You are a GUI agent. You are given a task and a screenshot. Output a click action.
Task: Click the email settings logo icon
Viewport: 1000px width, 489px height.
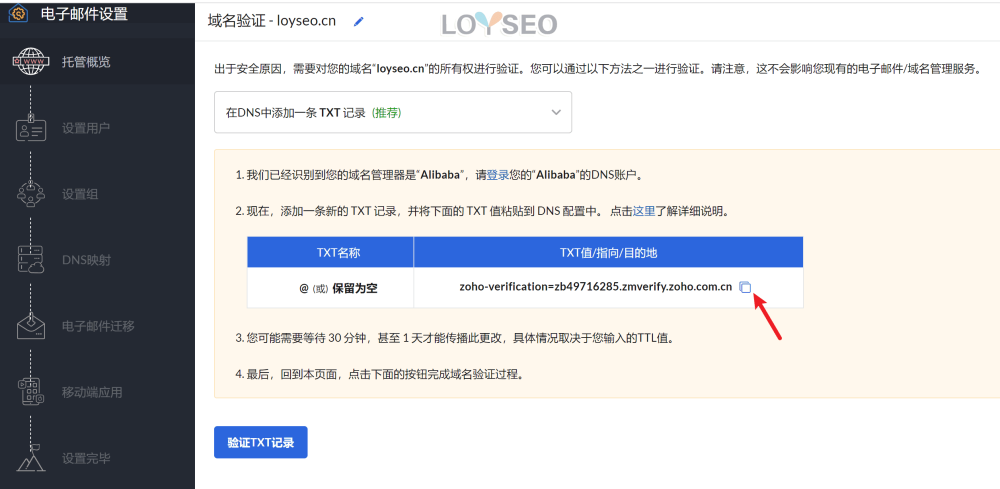[17, 13]
